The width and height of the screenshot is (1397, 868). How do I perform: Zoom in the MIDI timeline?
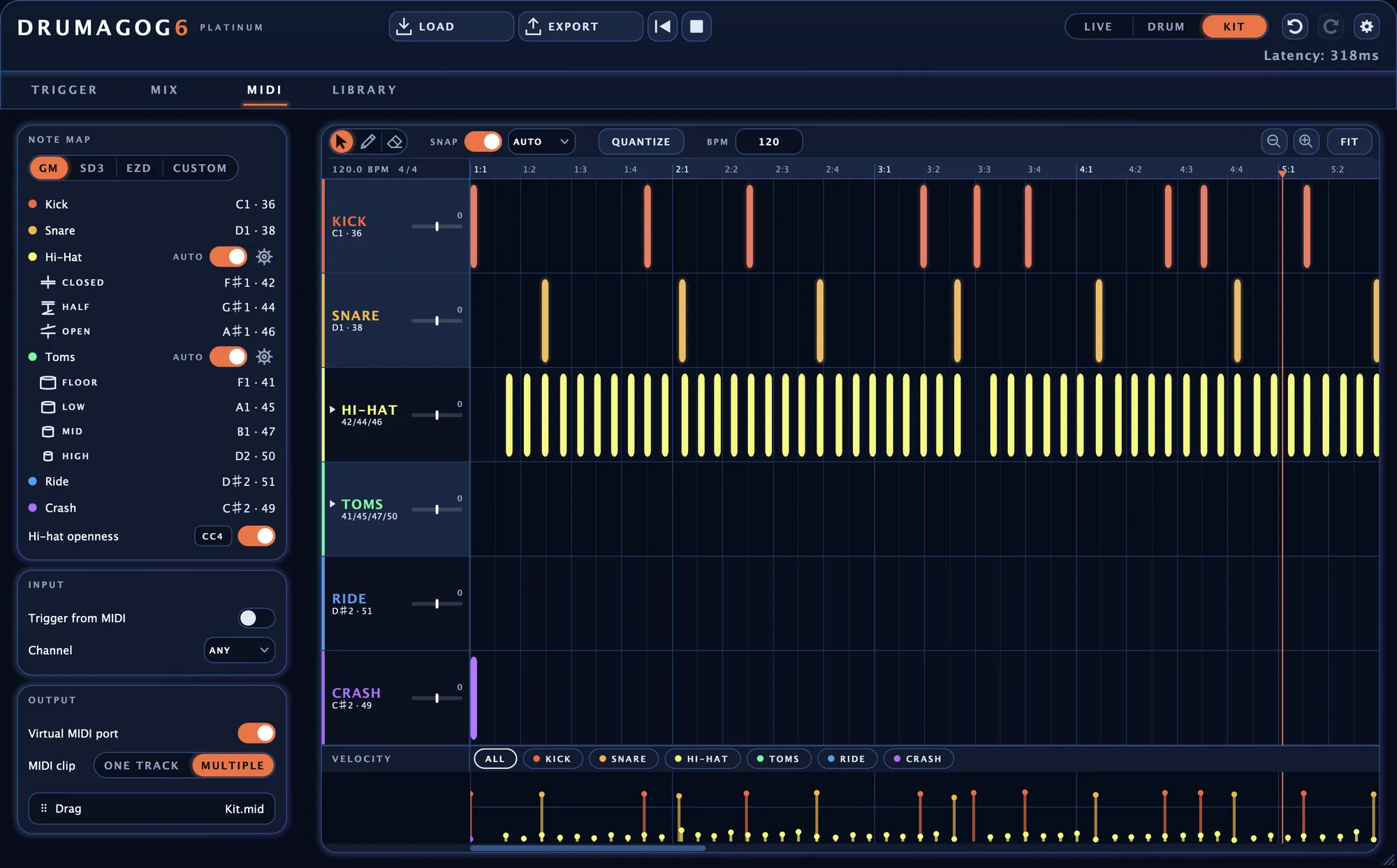(x=1305, y=142)
